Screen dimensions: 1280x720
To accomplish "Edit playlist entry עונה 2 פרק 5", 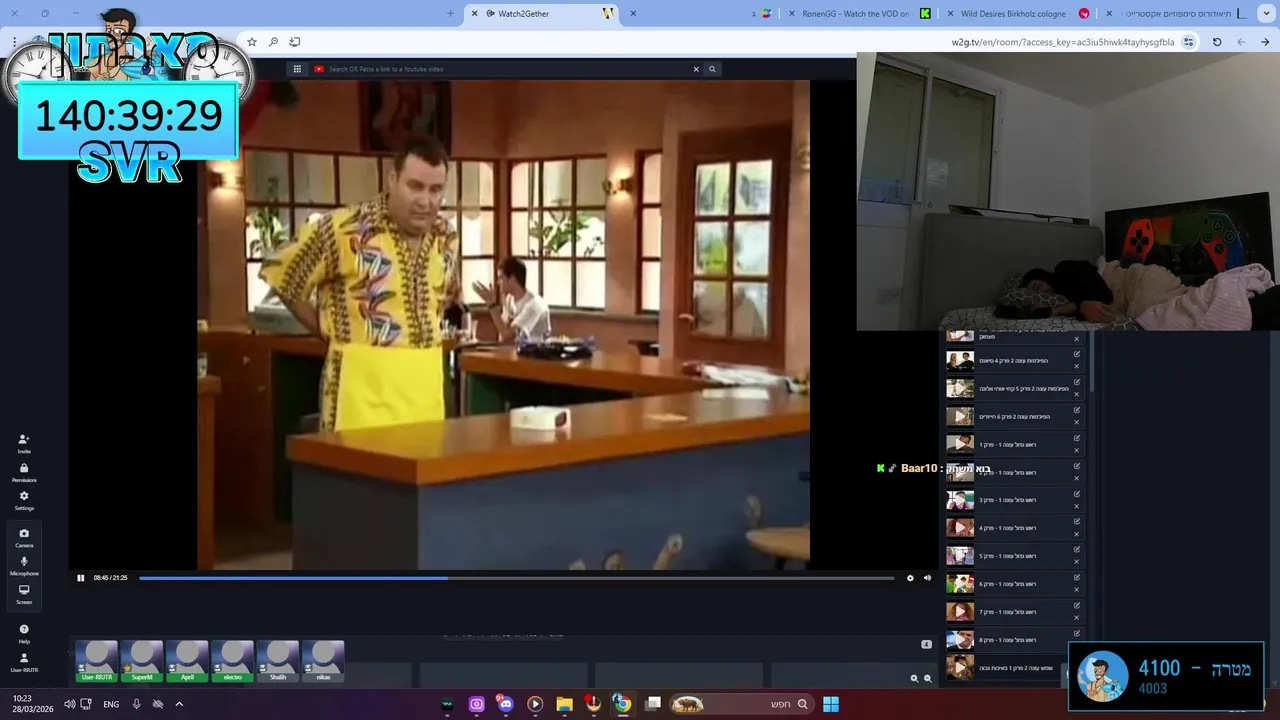I will pyautogui.click(x=1077, y=382).
